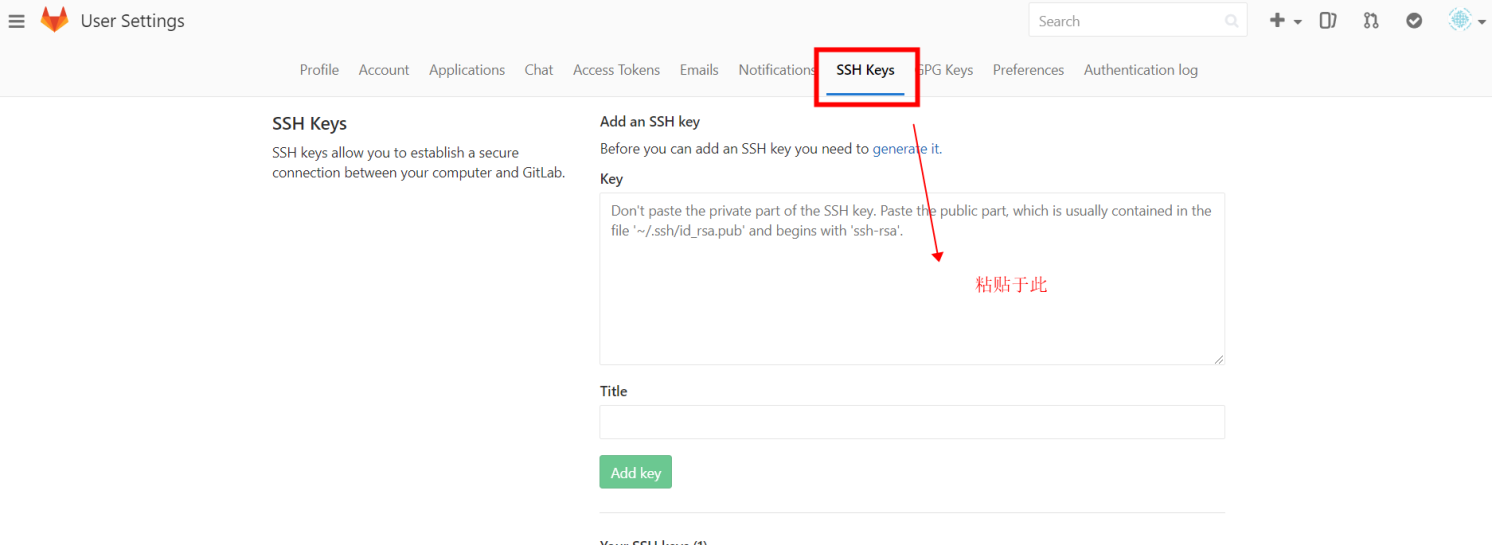The width and height of the screenshot is (1492, 545).
Task: Open the todos checkmark icon
Action: click(x=1414, y=20)
